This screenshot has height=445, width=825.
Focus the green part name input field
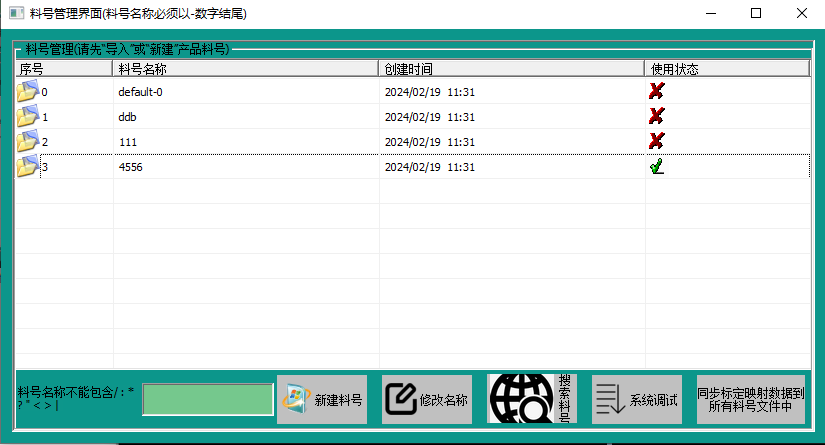pyautogui.click(x=208, y=399)
